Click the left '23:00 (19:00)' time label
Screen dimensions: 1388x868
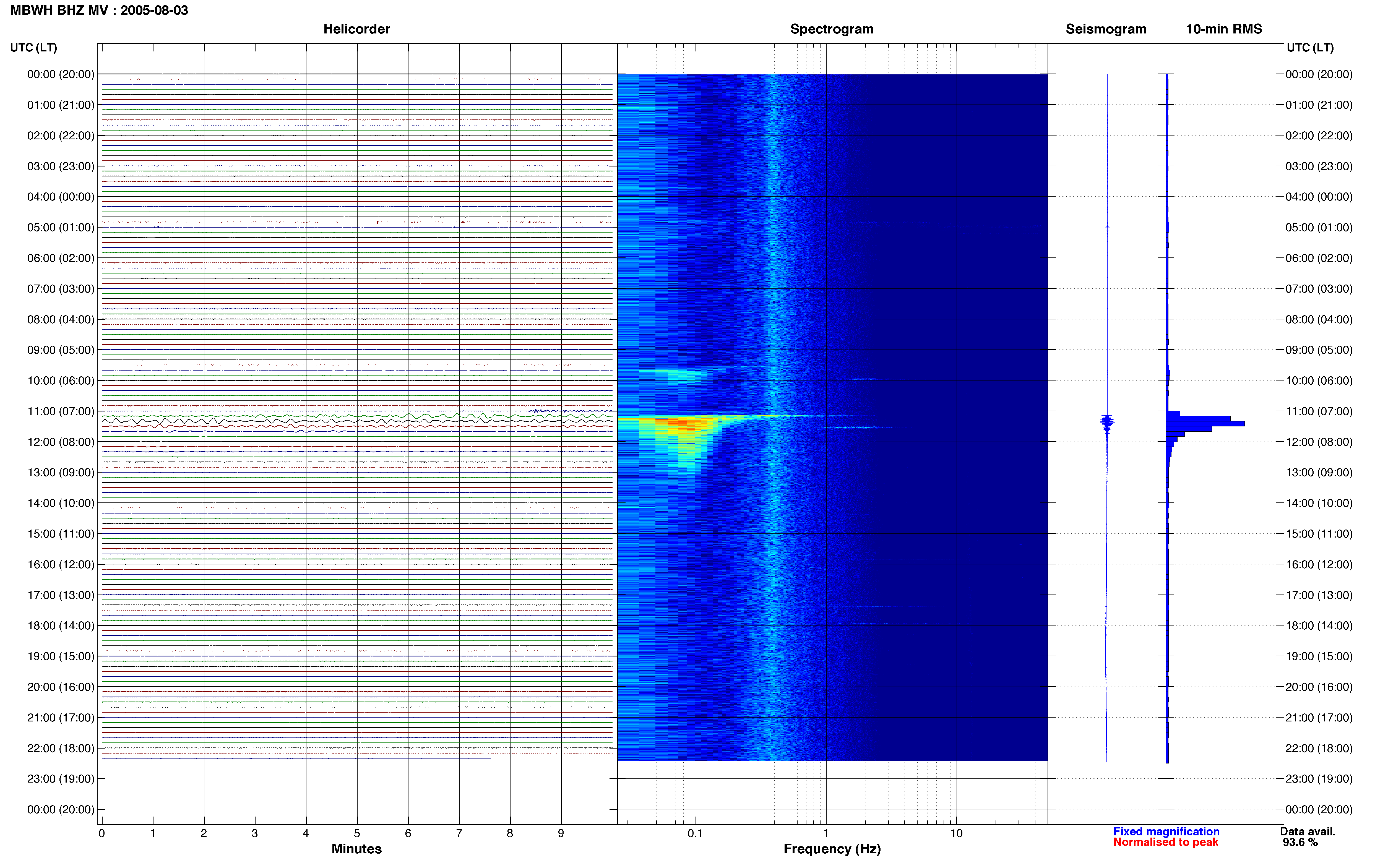click(x=61, y=779)
